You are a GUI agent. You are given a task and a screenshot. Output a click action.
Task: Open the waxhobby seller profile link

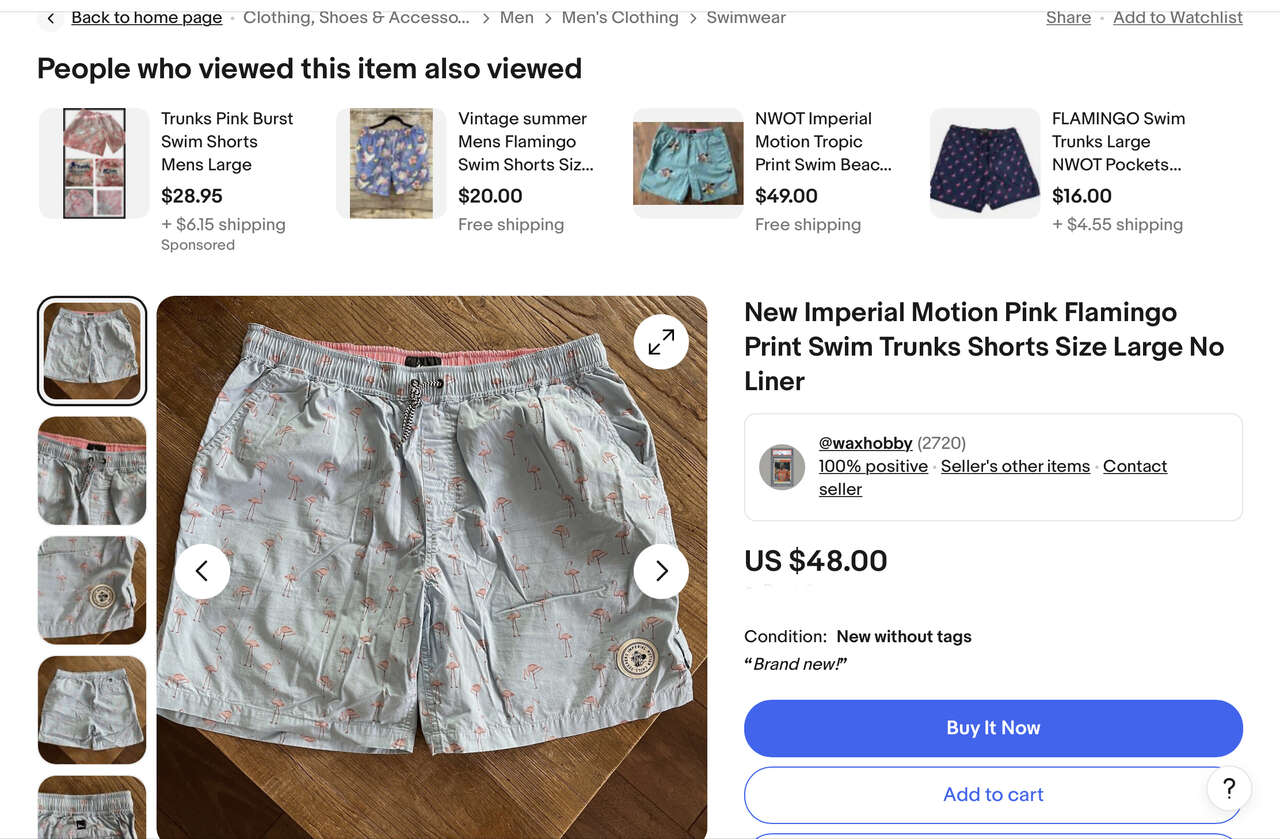click(x=865, y=443)
